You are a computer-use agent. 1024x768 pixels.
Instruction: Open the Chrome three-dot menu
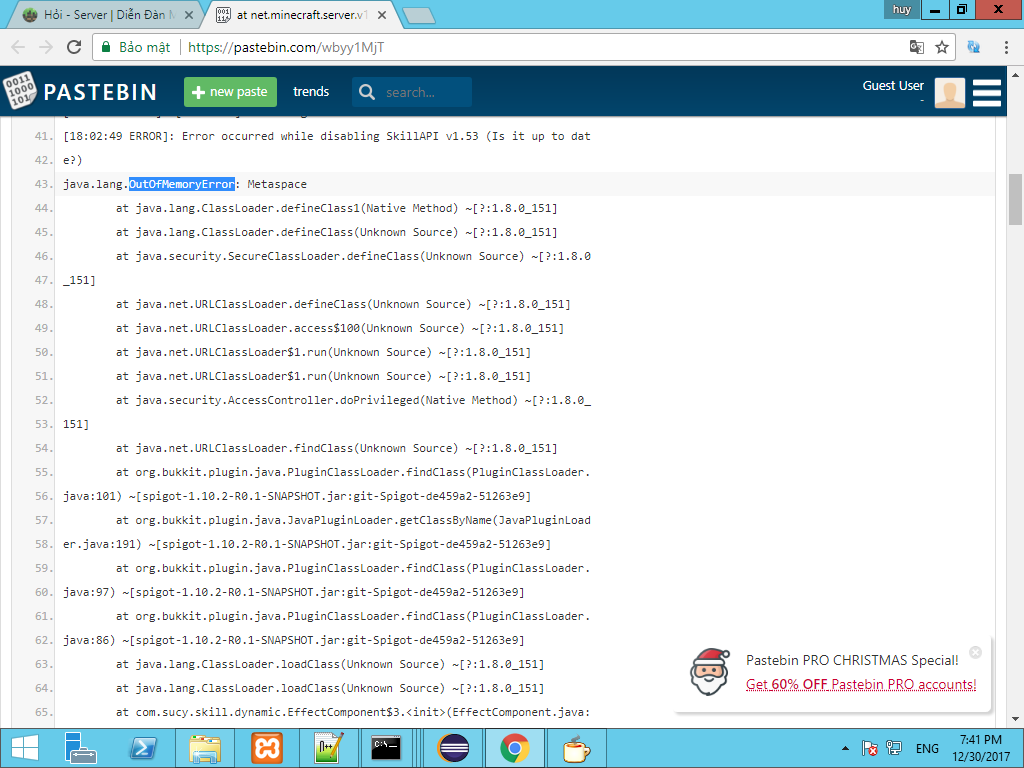[x=1006, y=47]
